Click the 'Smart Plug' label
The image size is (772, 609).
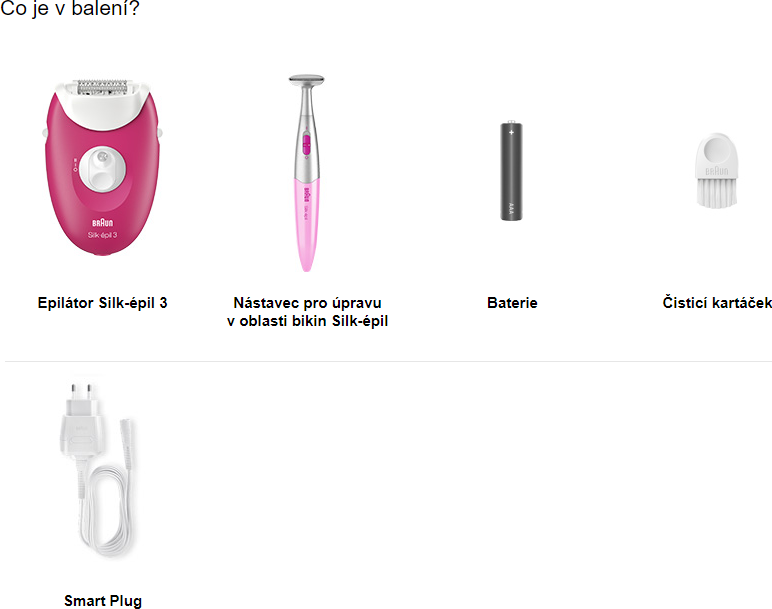coord(103,601)
